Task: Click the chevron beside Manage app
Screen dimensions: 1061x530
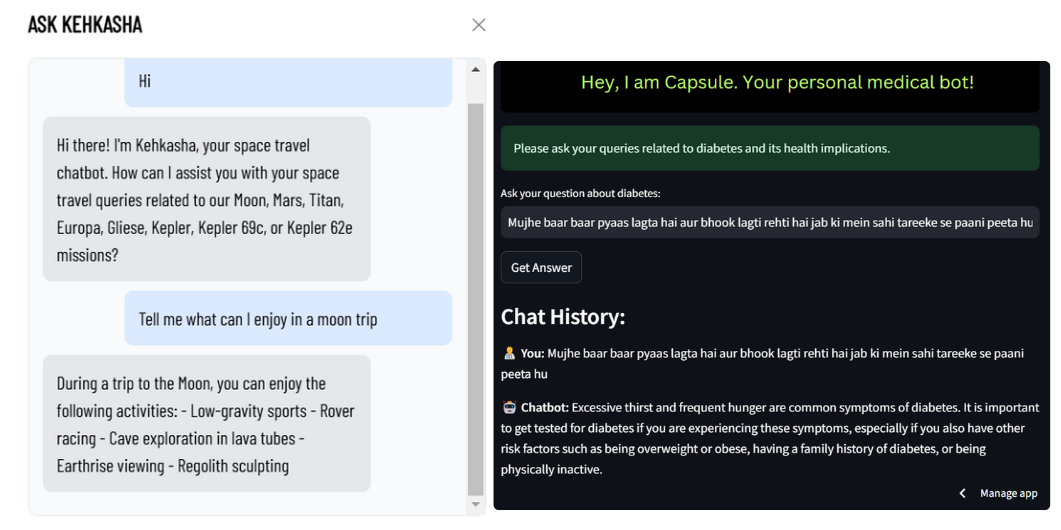Action: click(963, 493)
